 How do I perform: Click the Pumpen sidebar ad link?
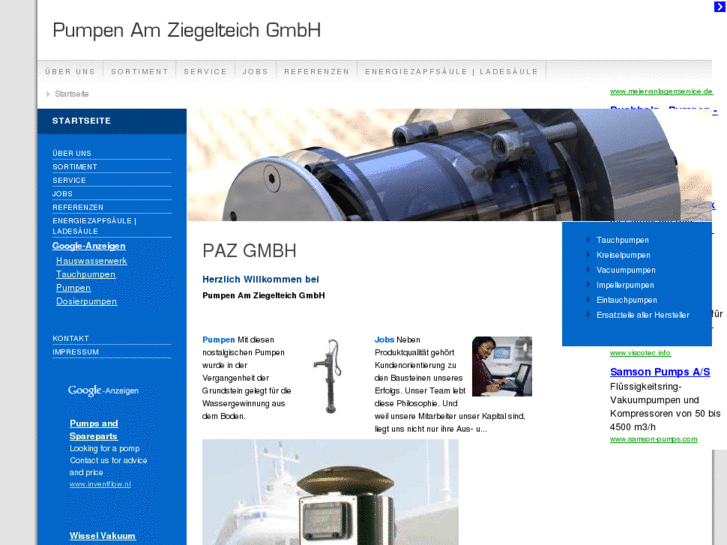73,288
